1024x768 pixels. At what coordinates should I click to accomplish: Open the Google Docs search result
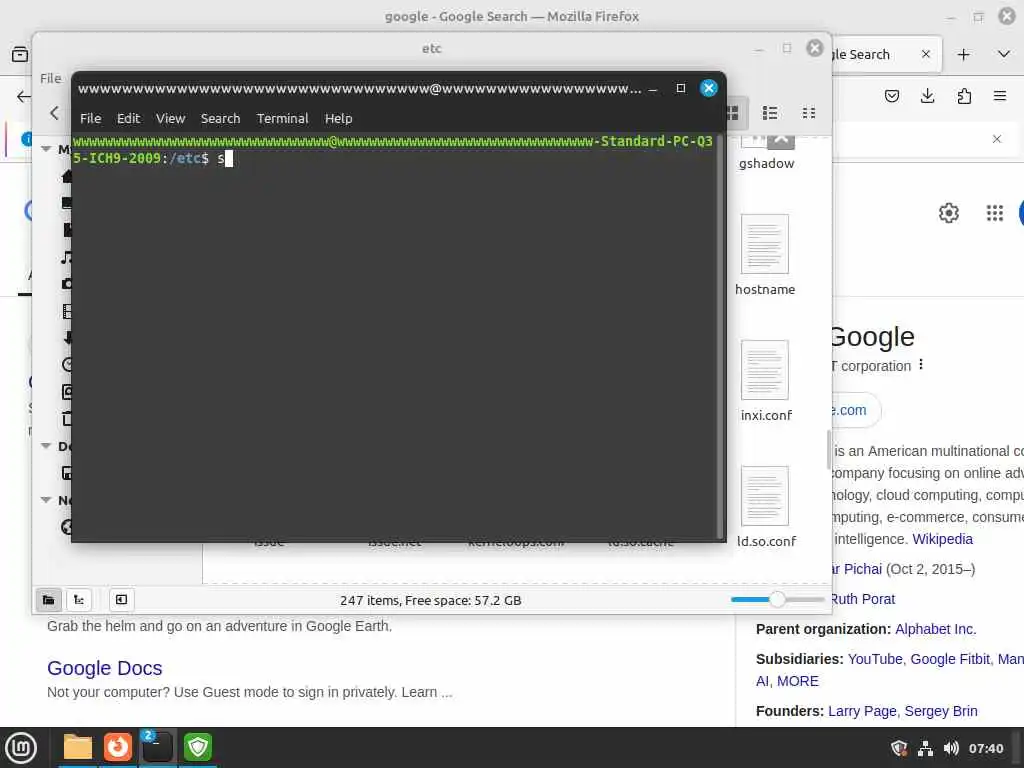[x=104, y=668]
